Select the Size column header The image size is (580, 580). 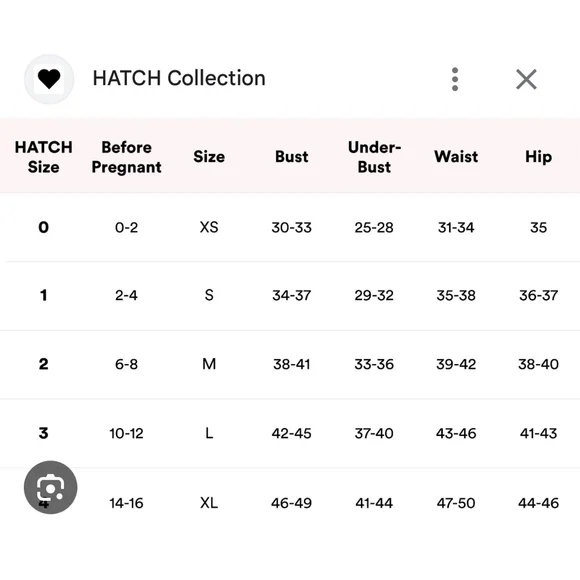pyautogui.click(x=209, y=157)
